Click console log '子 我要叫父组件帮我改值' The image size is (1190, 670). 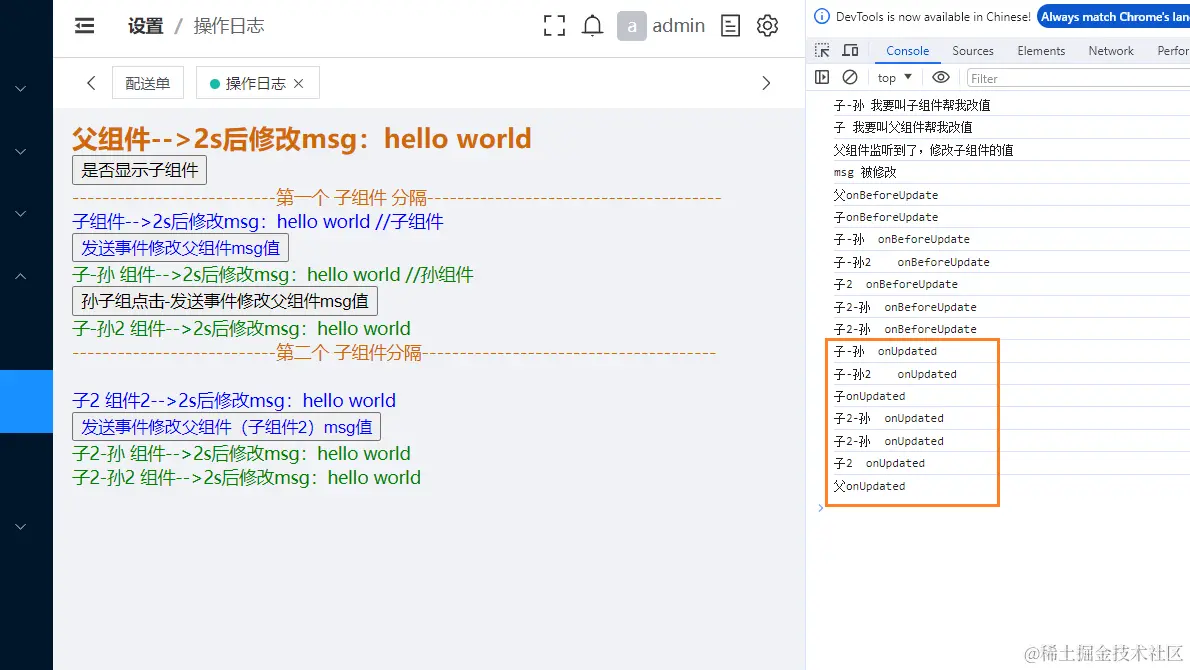[x=902, y=127]
